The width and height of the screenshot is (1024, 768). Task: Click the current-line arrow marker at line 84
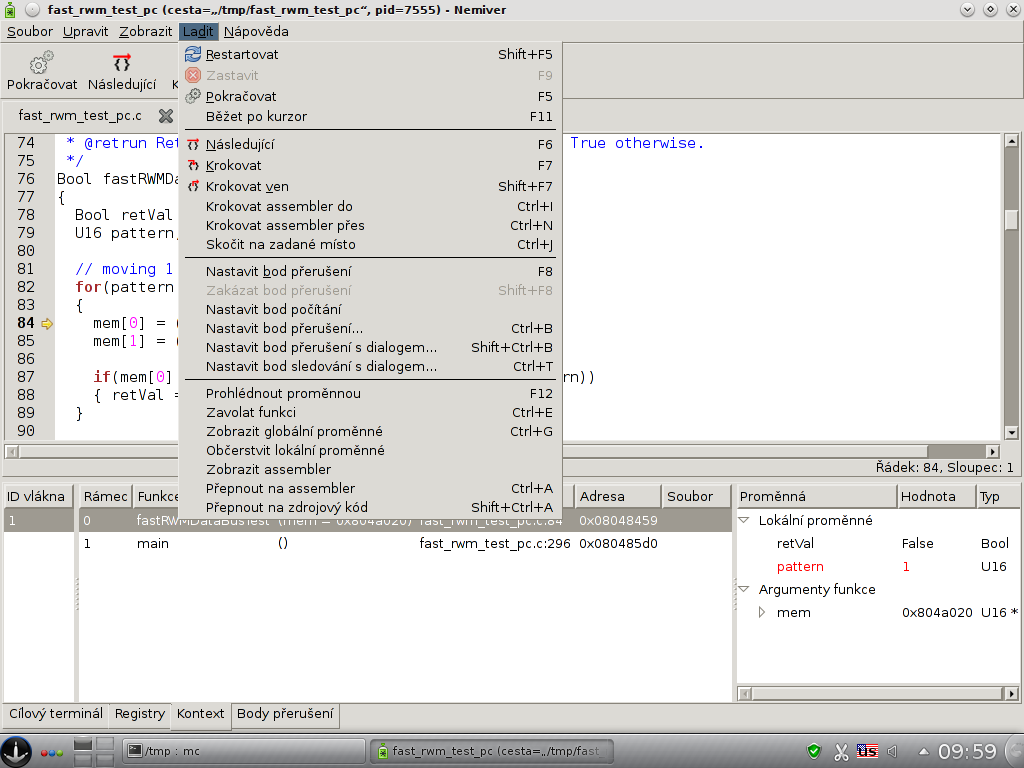[x=47, y=323]
